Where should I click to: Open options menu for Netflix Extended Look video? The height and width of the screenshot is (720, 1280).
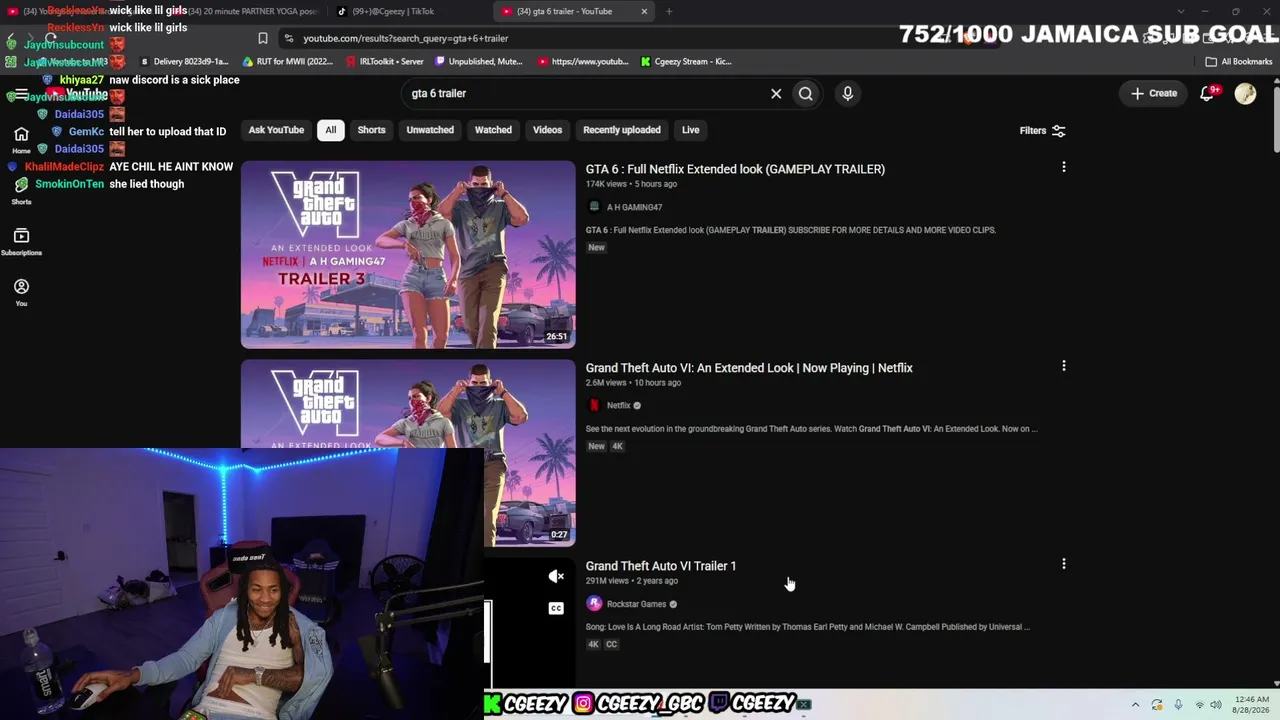click(1064, 366)
